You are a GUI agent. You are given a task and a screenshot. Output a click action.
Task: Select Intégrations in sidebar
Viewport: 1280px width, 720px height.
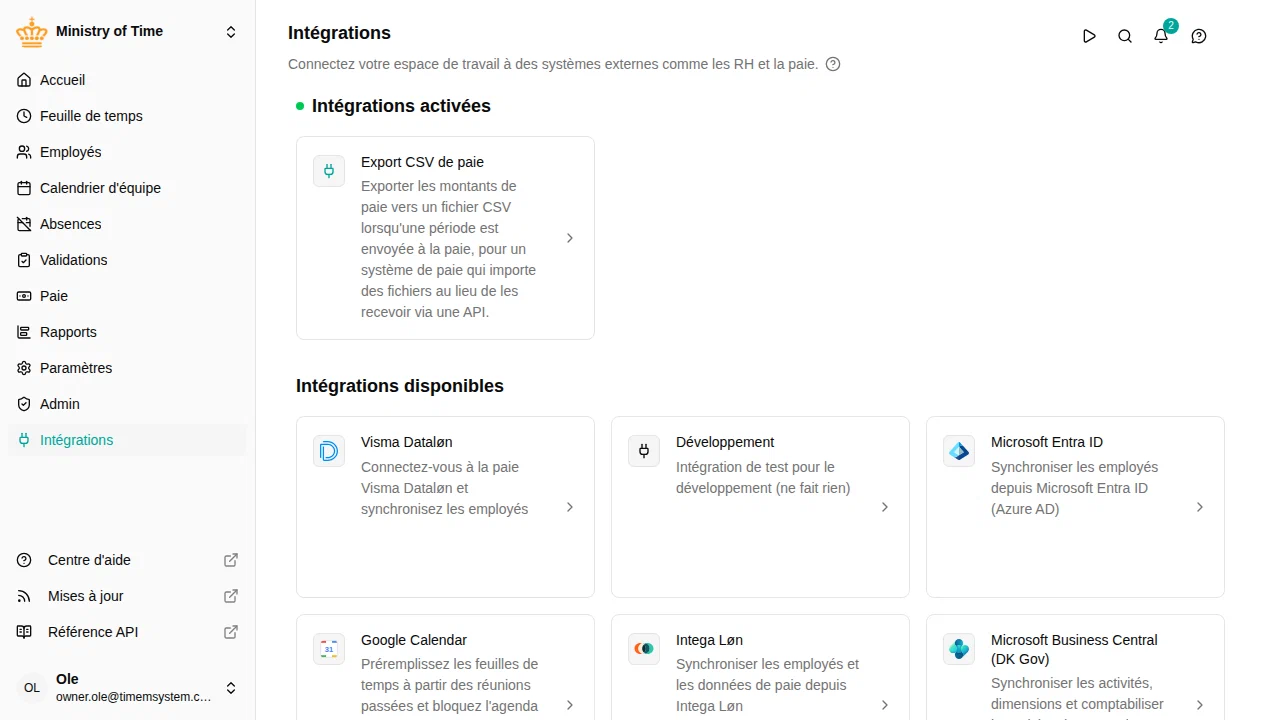[127, 440]
